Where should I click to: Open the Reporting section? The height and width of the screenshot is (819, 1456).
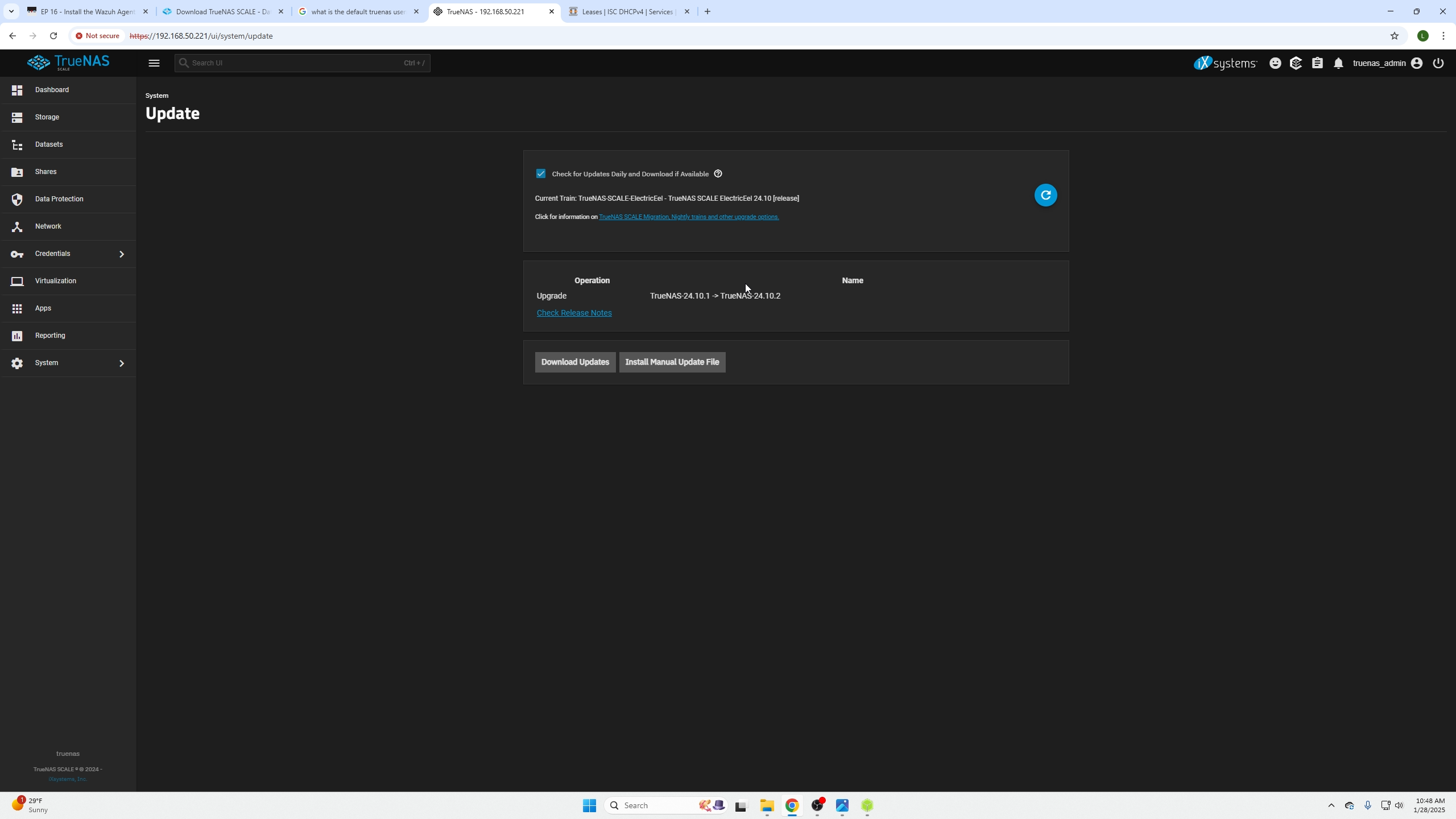[x=50, y=336]
